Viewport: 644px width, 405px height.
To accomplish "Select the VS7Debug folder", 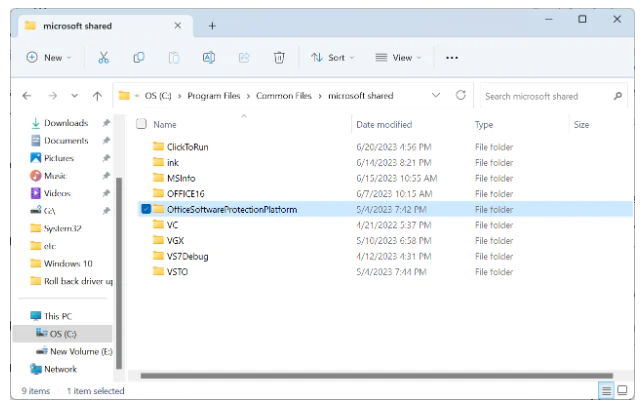I will (187, 256).
